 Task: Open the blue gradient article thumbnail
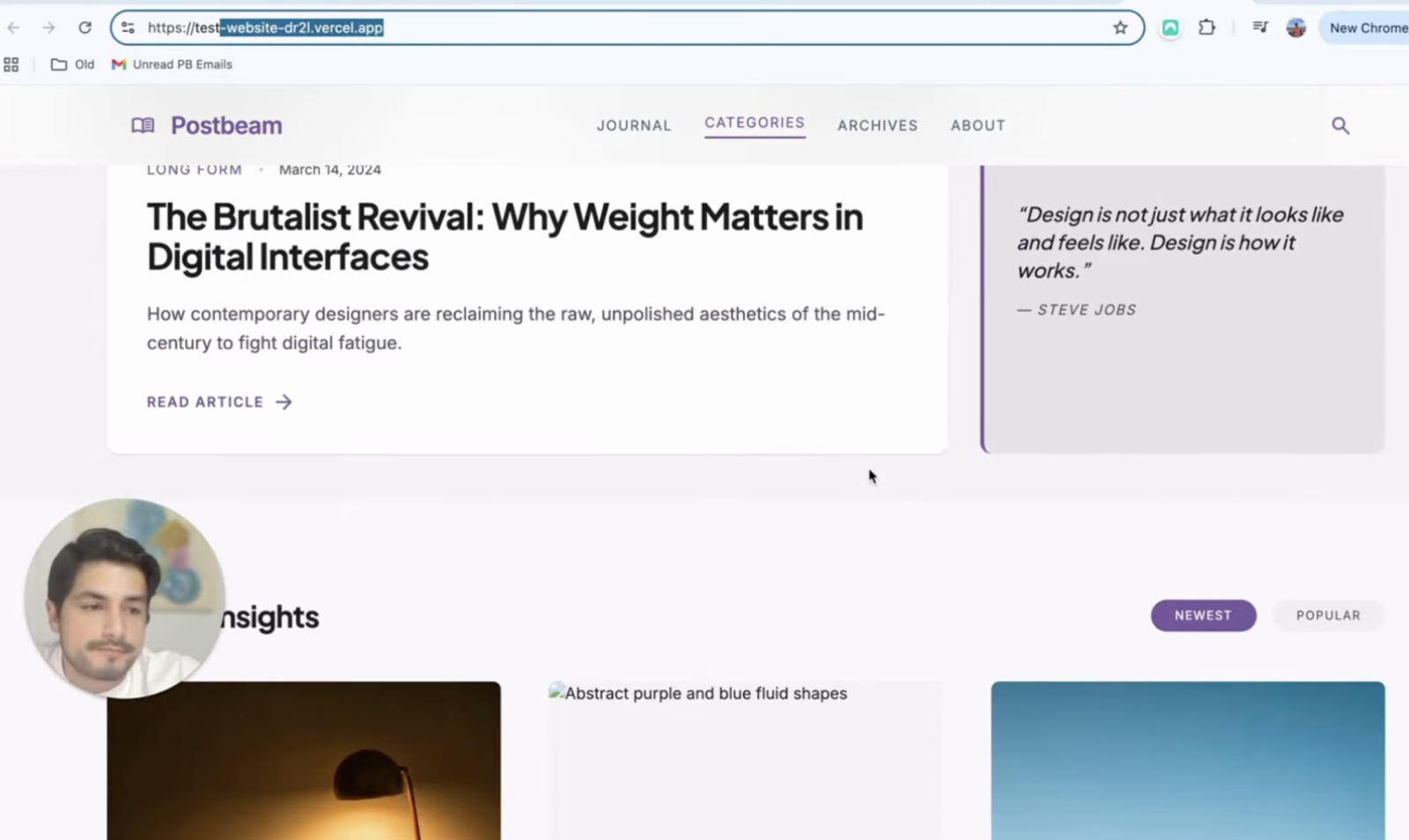tap(1187, 761)
